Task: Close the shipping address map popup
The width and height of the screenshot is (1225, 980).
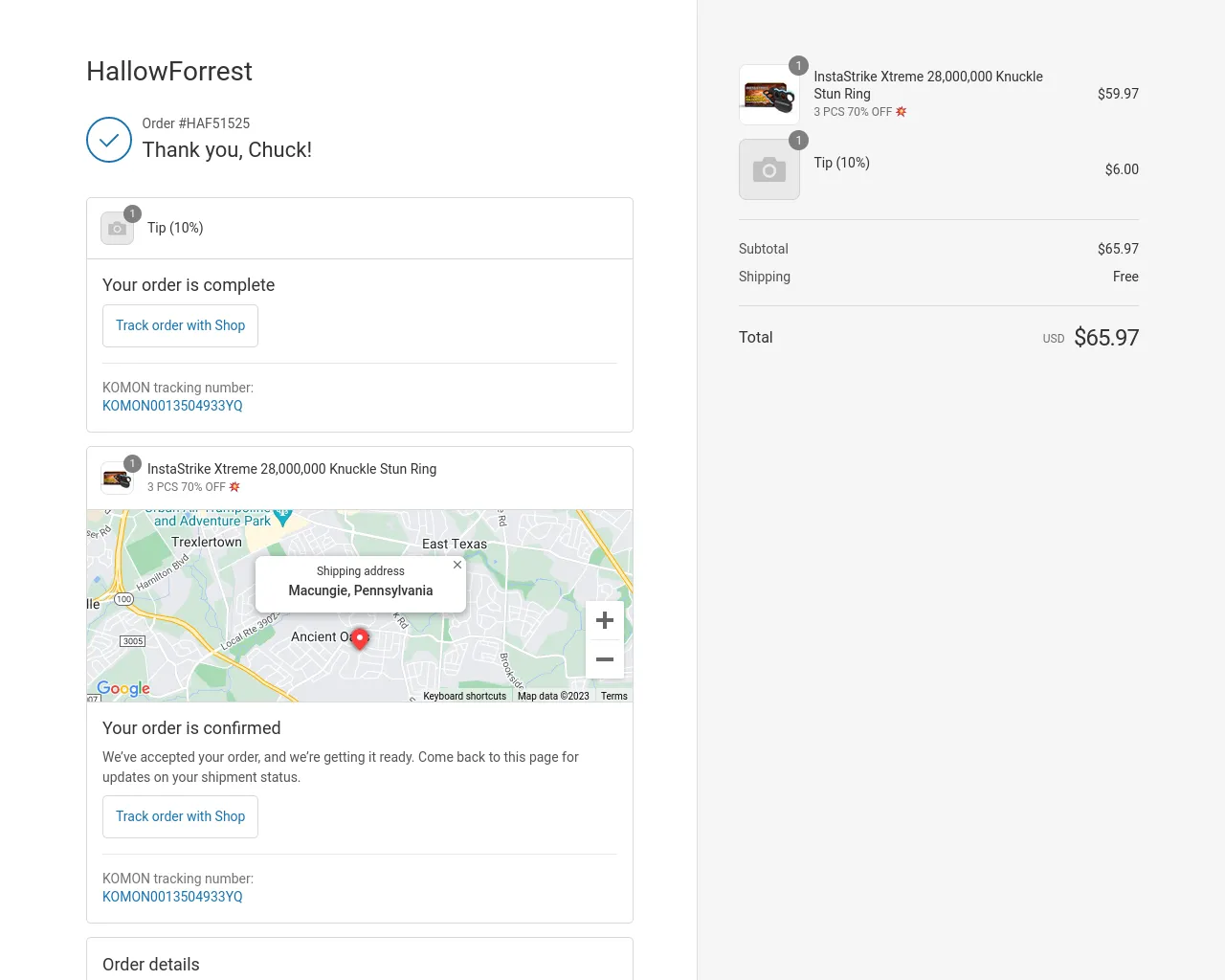Action: pos(457,565)
